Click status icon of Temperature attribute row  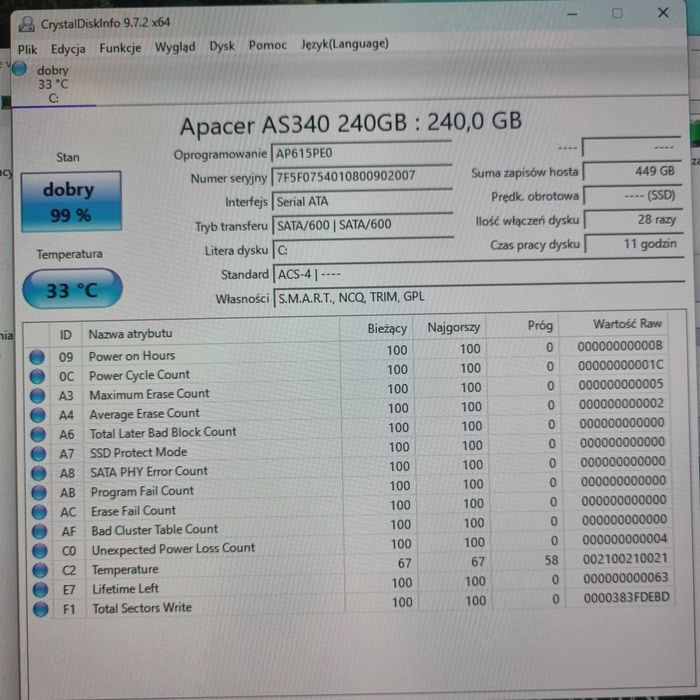click(40, 571)
